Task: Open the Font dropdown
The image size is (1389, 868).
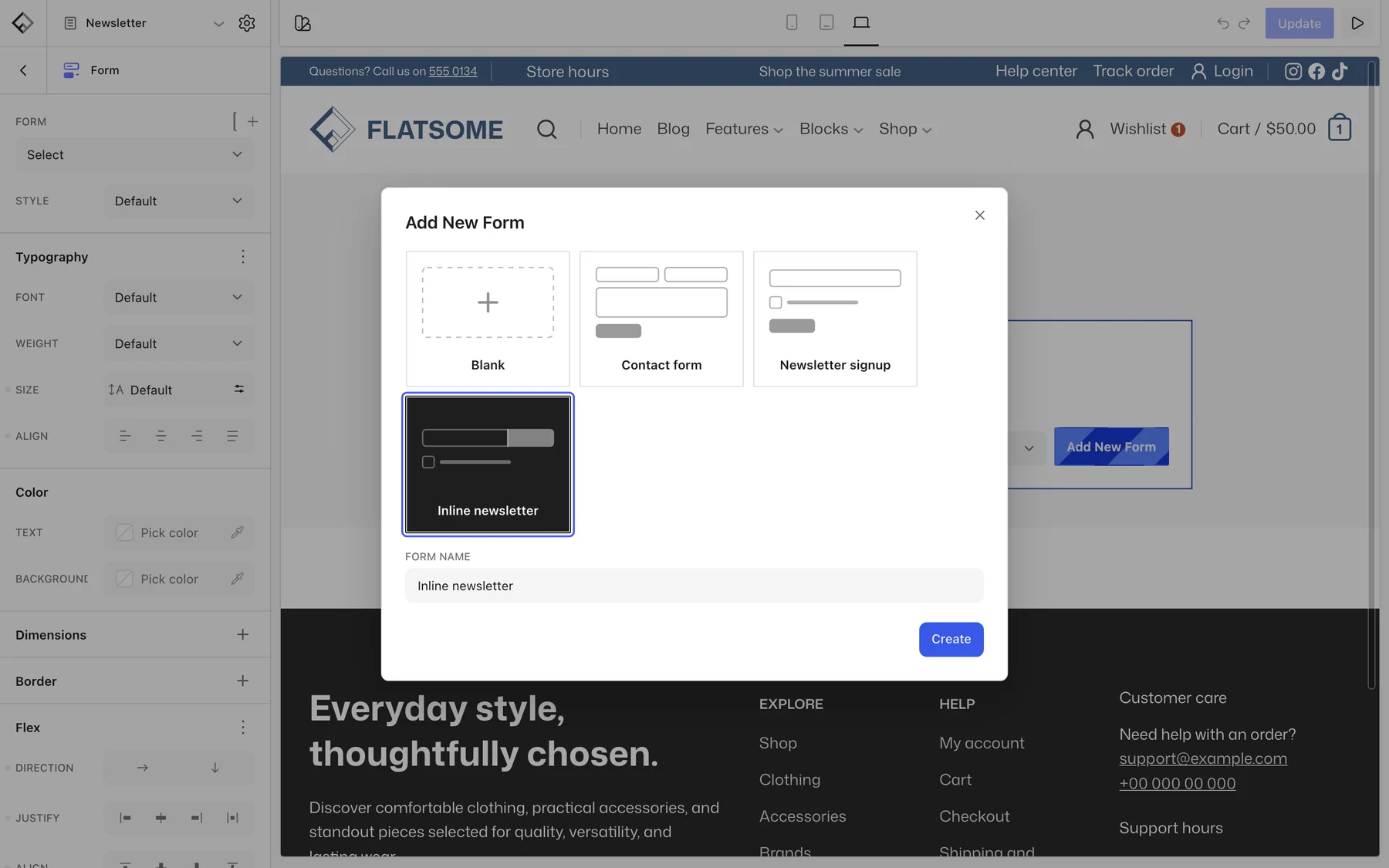Action: coord(179,298)
